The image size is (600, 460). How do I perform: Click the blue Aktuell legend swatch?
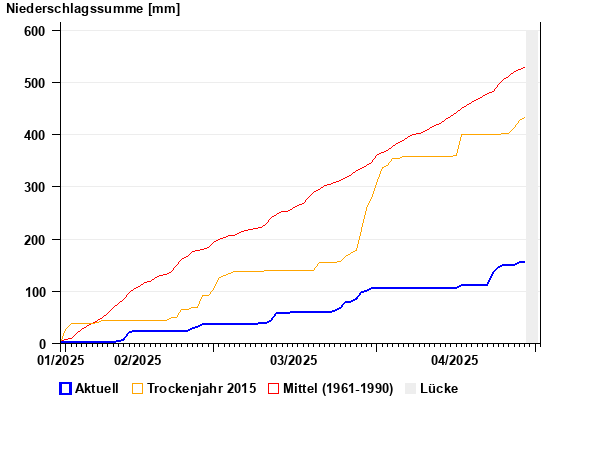[65, 388]
